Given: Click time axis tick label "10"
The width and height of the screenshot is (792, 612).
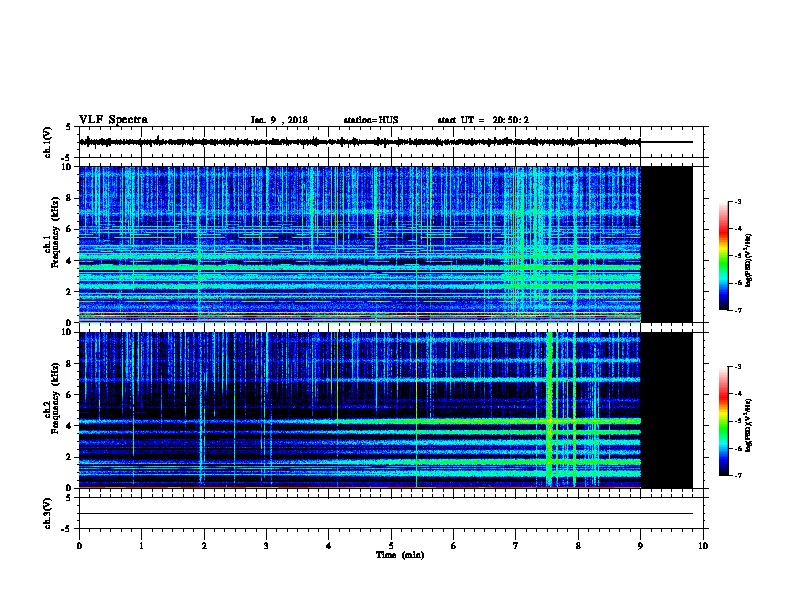Looking at the screenshot, I should [703, 545].
